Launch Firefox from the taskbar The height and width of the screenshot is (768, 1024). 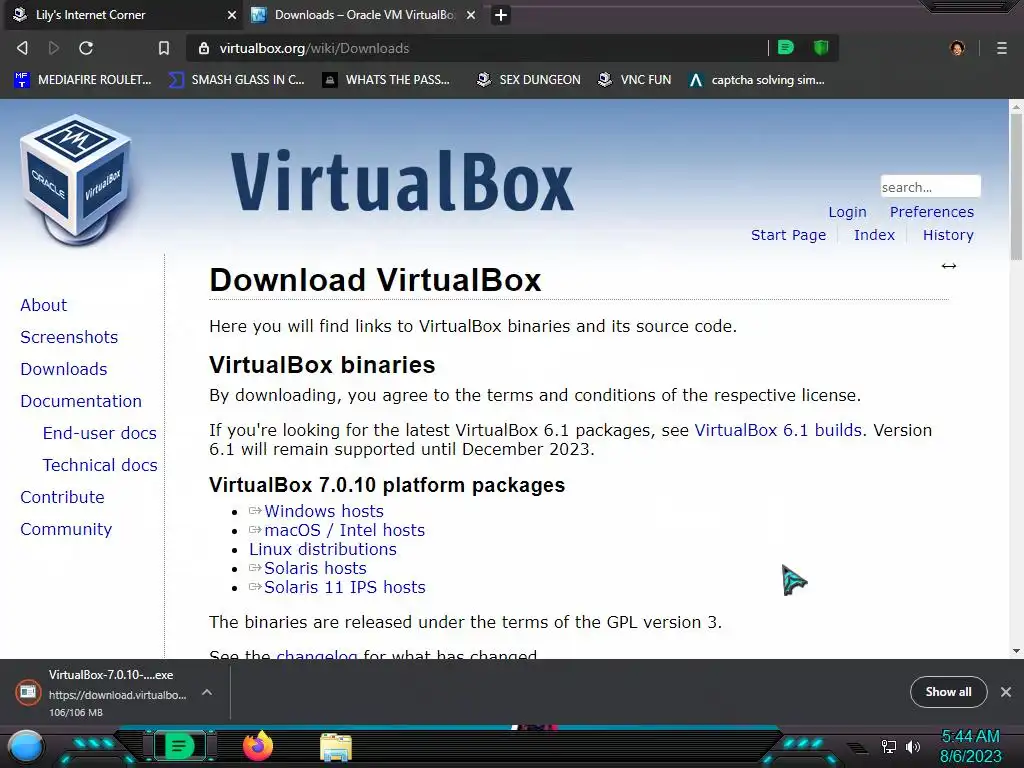click(x=258, y=746)
